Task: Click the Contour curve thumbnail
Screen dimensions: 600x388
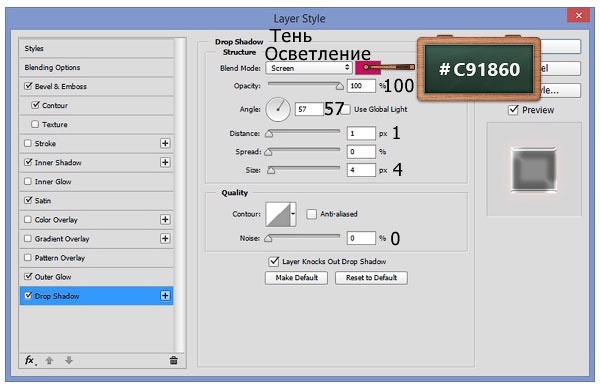Action: pos(278,214)
